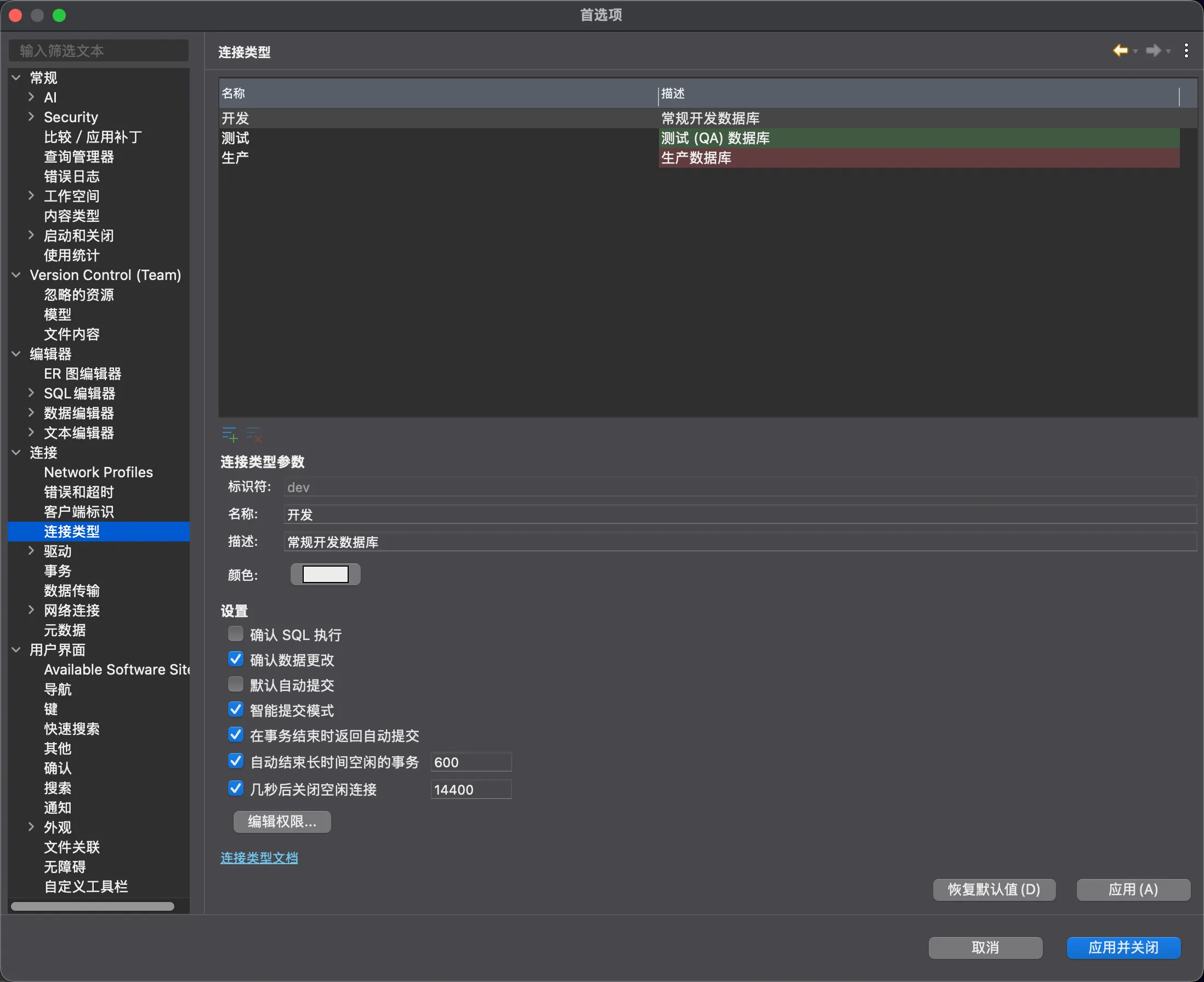The height and width of the screenshot is (982, 1204).
Task: Open forward arrow history dropdown
Action: coord(1168,52)
